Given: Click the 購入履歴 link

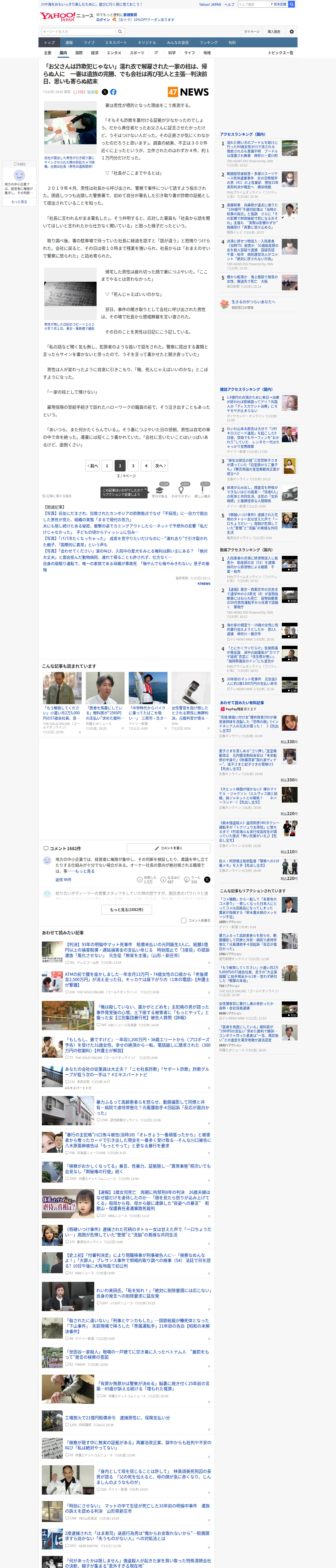Looking at the screenshot, I should (274, 32).
